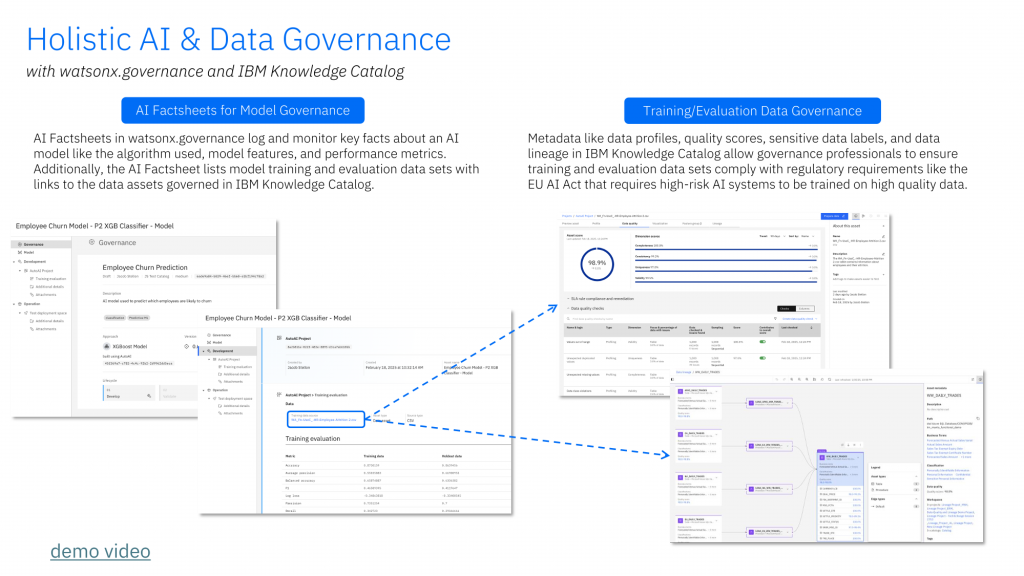Open the demo video link
Image resolution: width=1024 pixels, height=576 pixels.
coord(100,551)
